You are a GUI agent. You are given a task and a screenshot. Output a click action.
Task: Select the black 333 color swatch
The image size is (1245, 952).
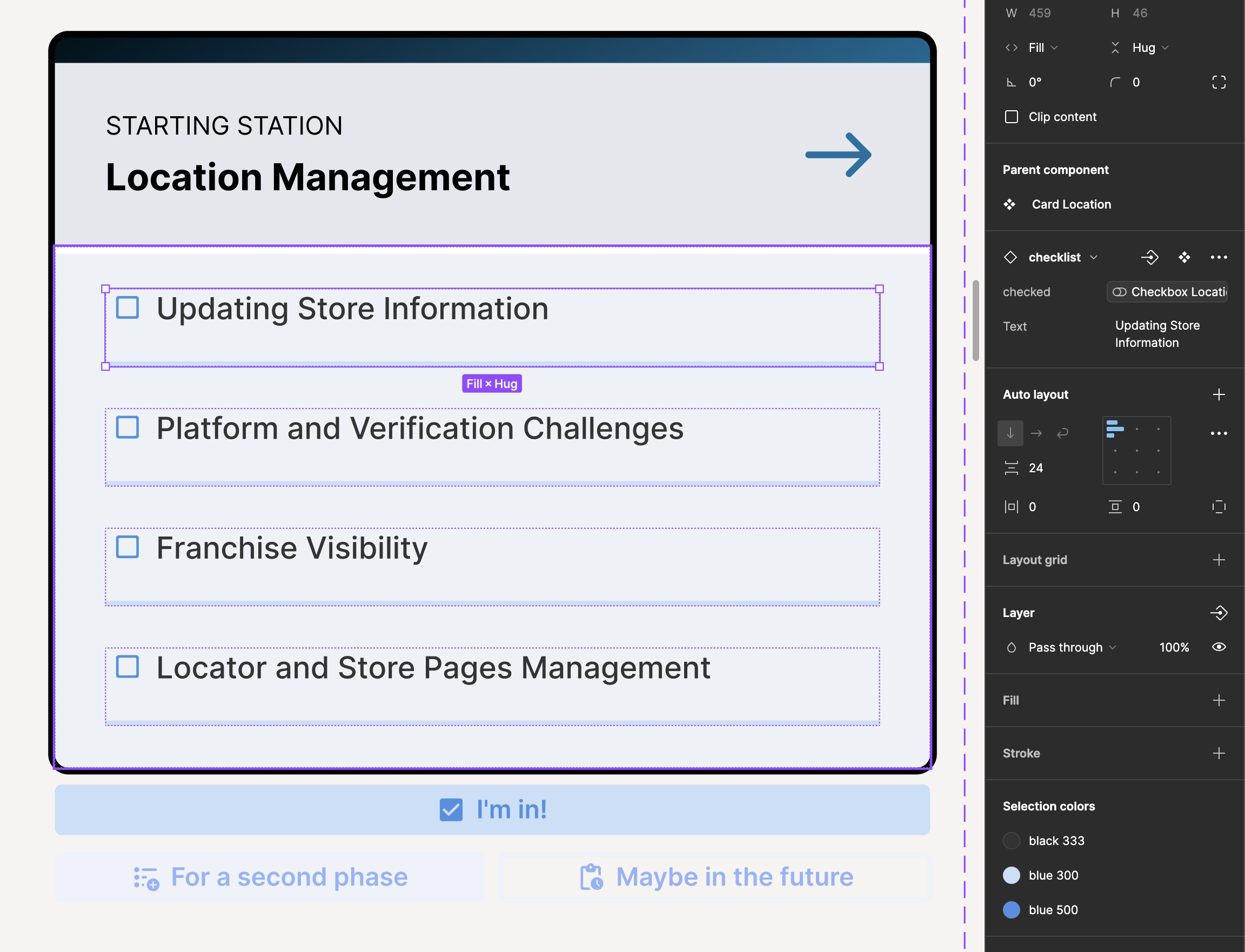[x=1012, y=840]
